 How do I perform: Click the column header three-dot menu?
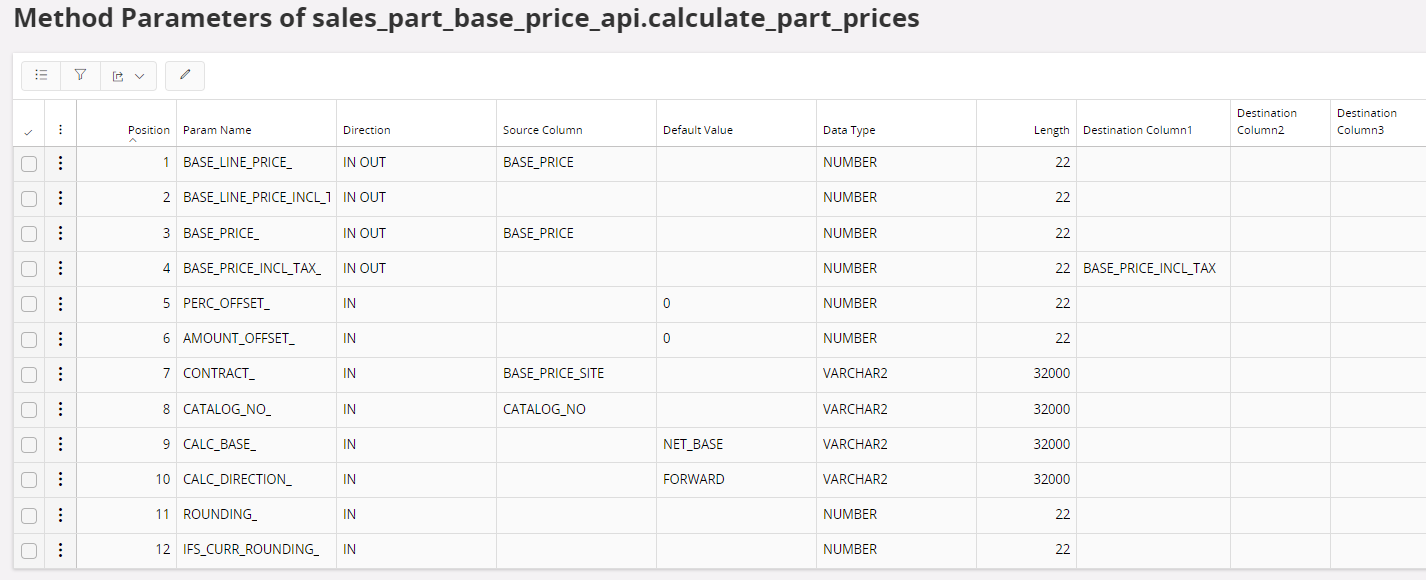click(x=60, y=130)
